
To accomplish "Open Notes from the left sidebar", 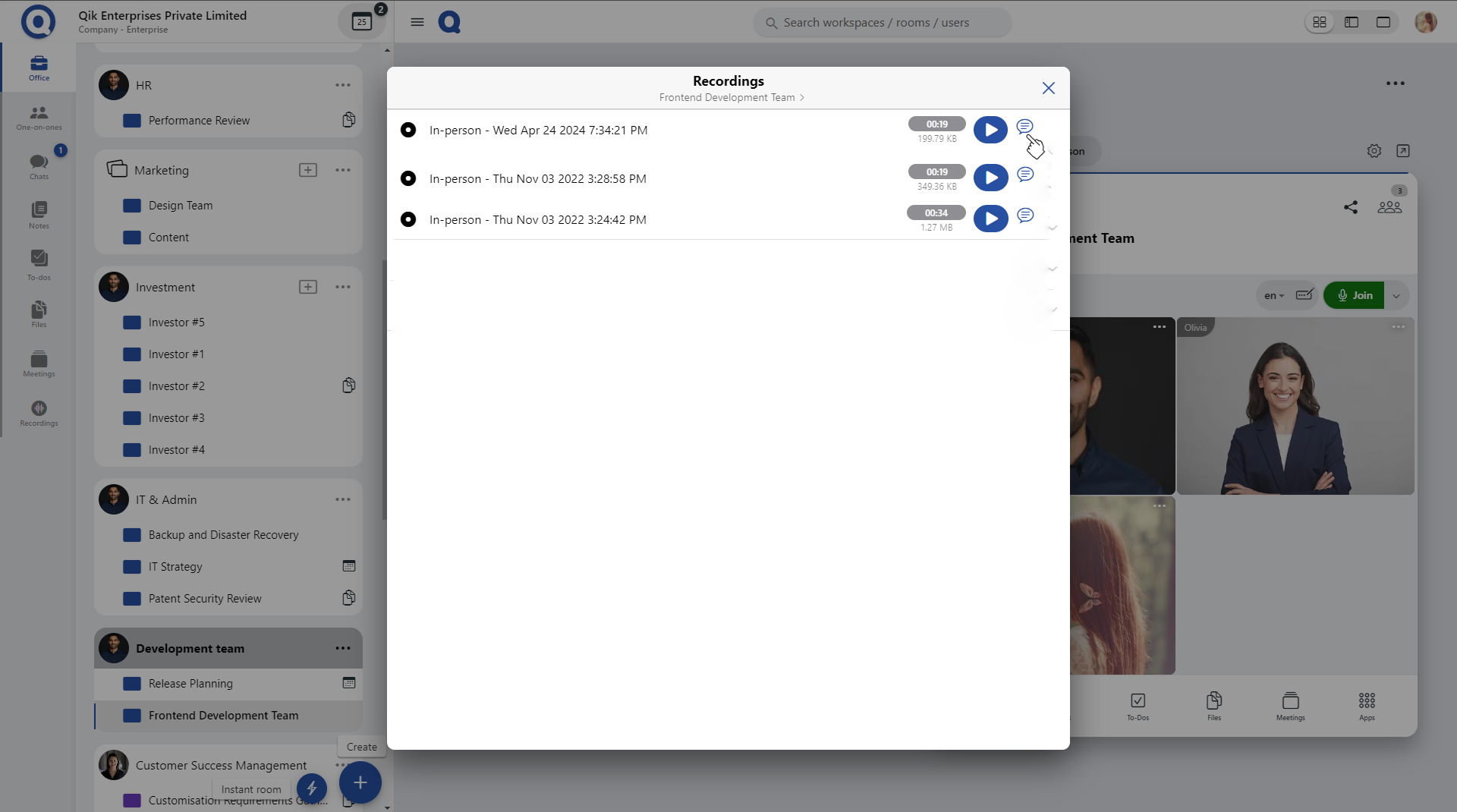I will click(x=38, y=214).
